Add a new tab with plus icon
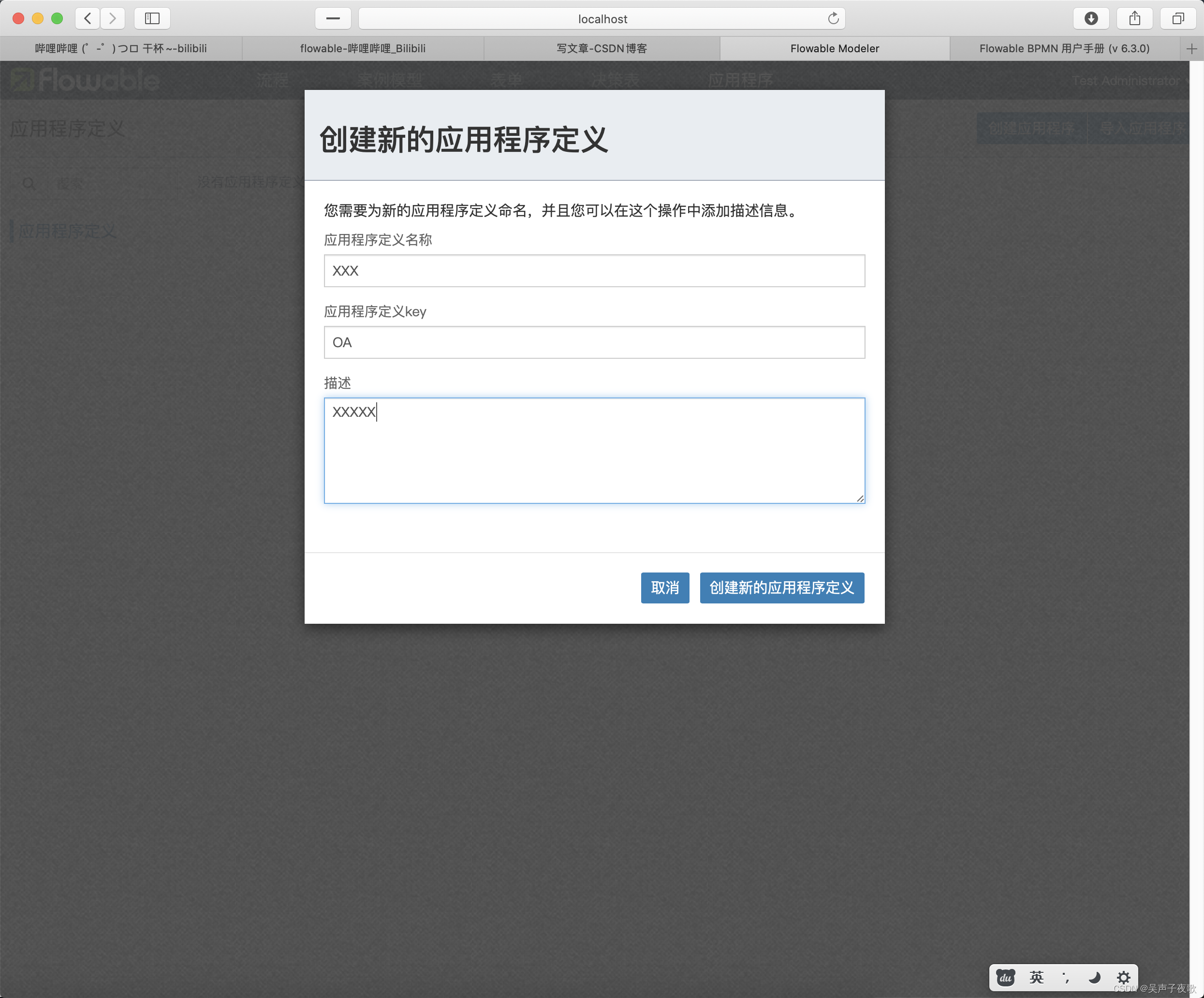Image resolution: width=1204 pixels, height=998 pixels. (1191, 49)
